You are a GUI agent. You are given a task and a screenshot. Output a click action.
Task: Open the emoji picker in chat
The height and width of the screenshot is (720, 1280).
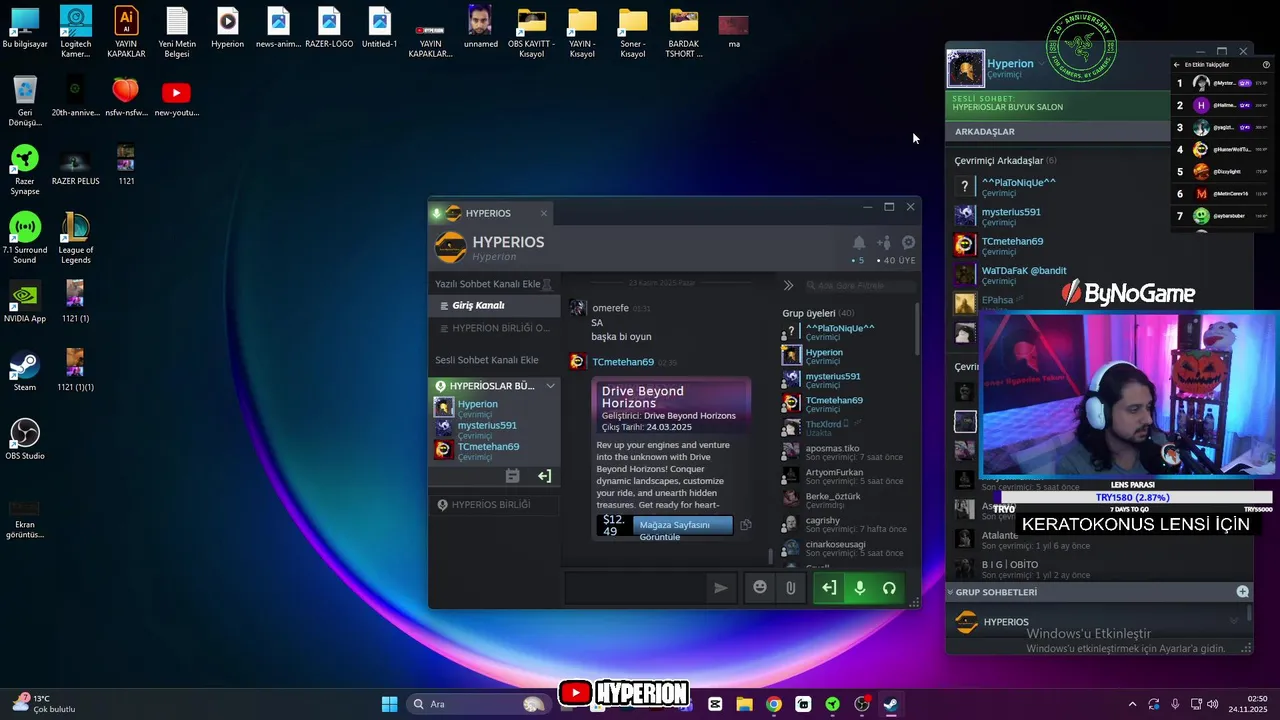click(760, 588)
